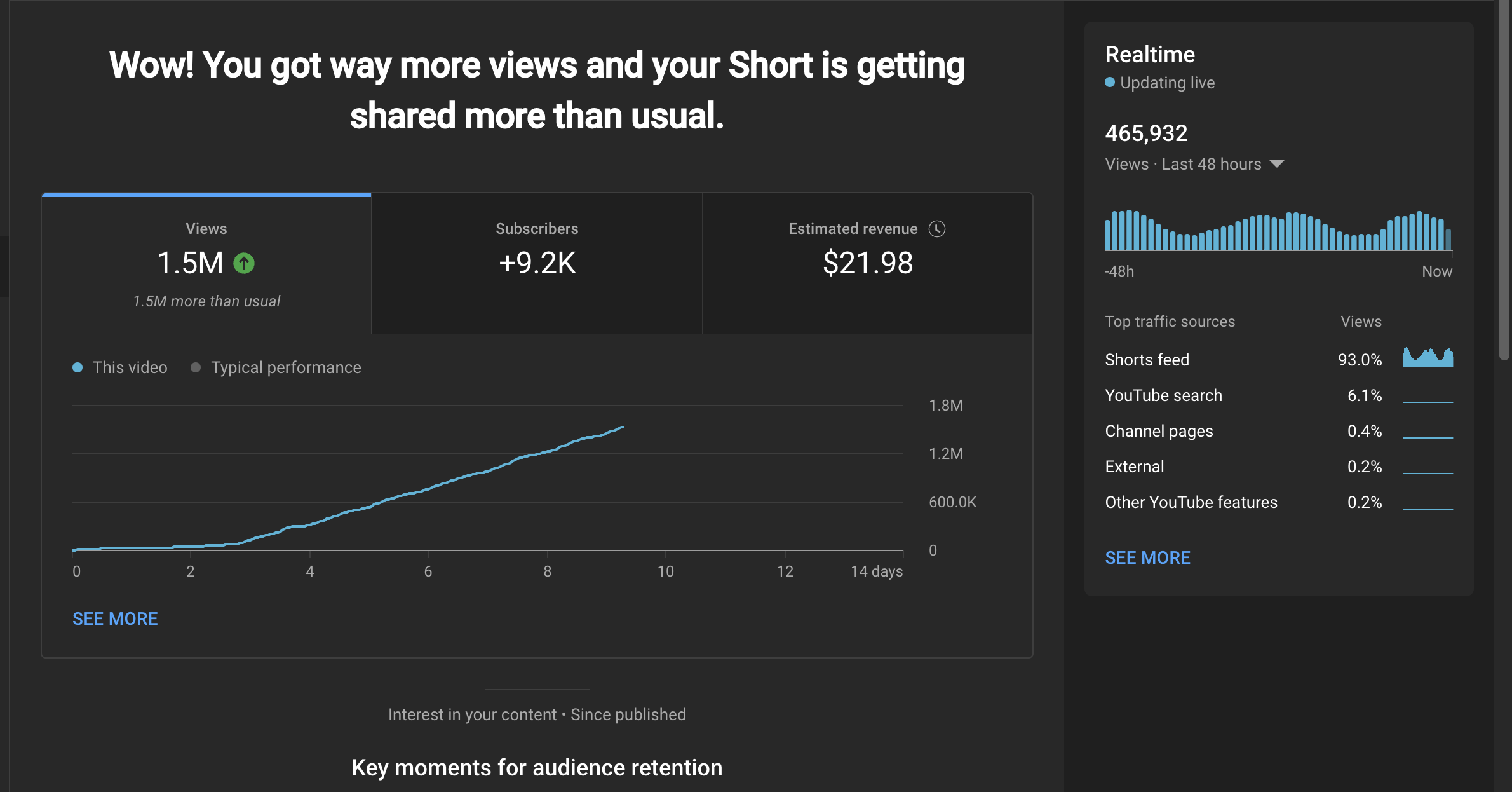Viewport: 1512px width, 792px height.
Task: Click the legend dot for This video
Action: [78, 367]
